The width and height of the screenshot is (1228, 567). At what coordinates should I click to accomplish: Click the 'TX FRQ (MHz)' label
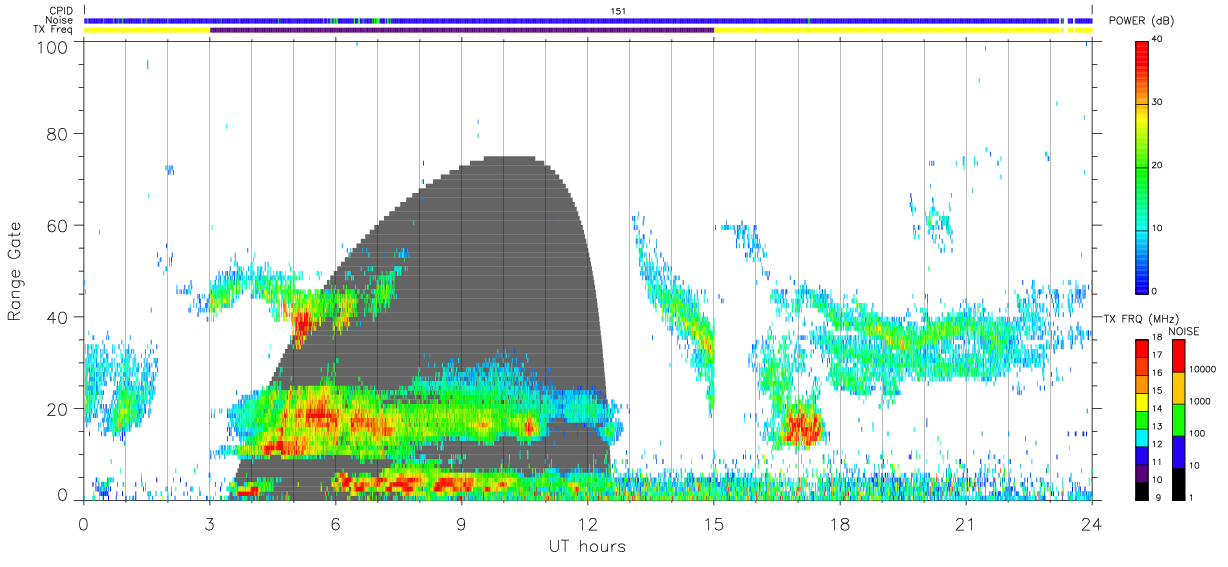click(x=1140, y=318)
